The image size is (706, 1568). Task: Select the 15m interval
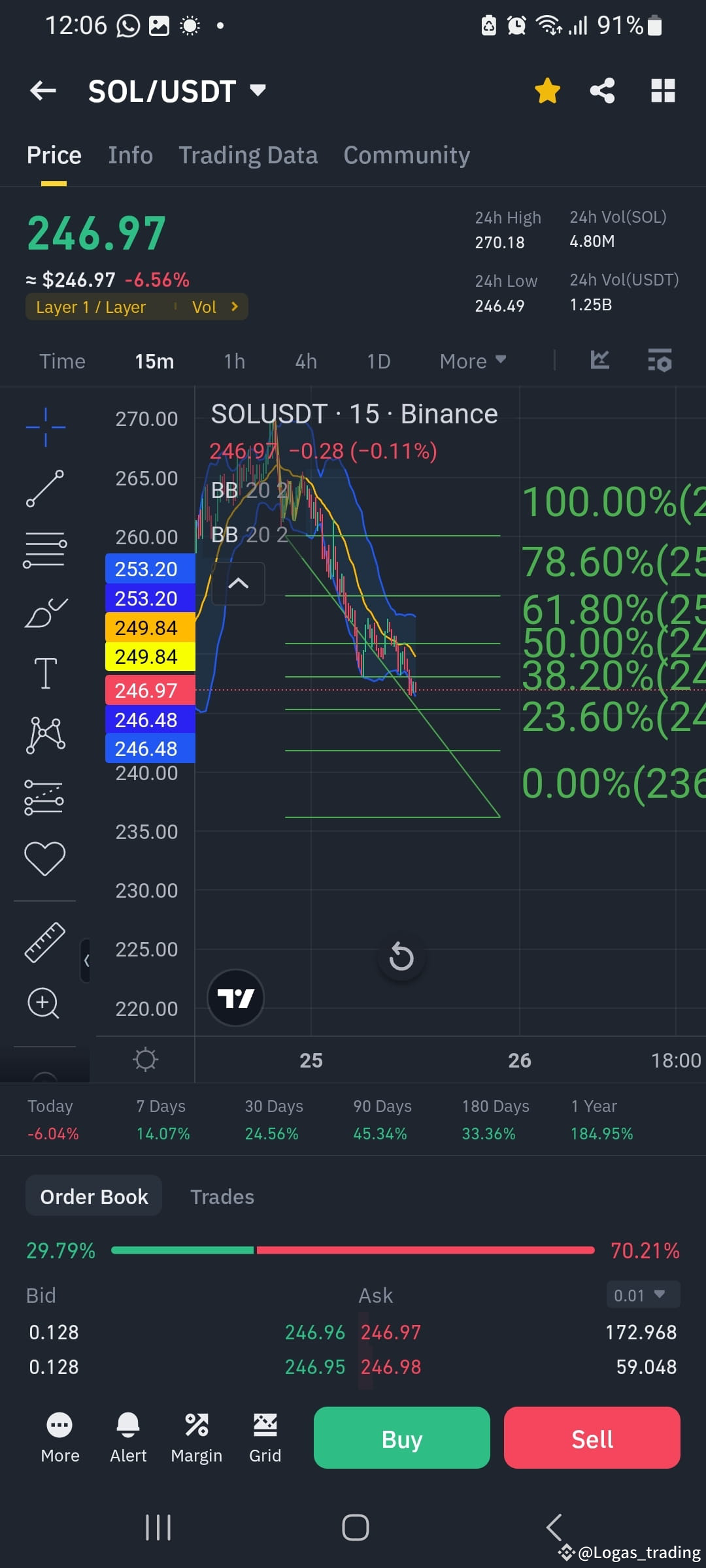tap(154, 361)
